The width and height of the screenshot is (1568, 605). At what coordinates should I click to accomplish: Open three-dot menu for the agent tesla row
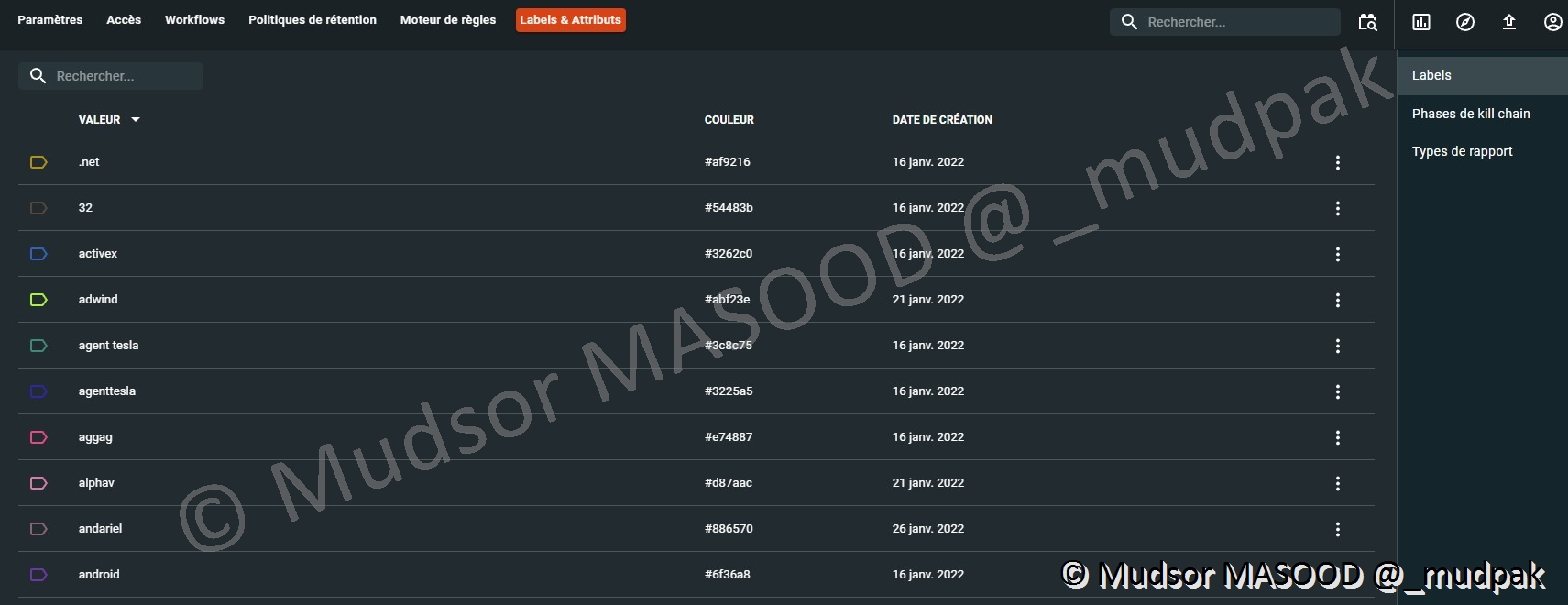[x=1338, y=346]
